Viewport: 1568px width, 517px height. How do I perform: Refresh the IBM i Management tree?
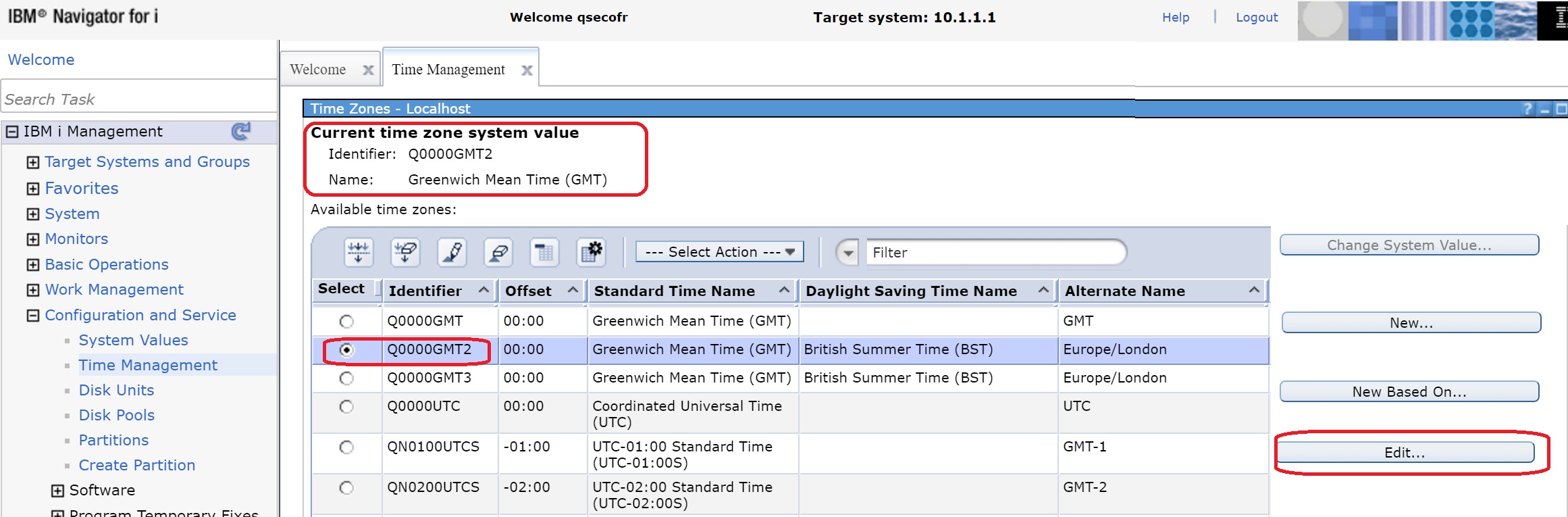(241, 131)
